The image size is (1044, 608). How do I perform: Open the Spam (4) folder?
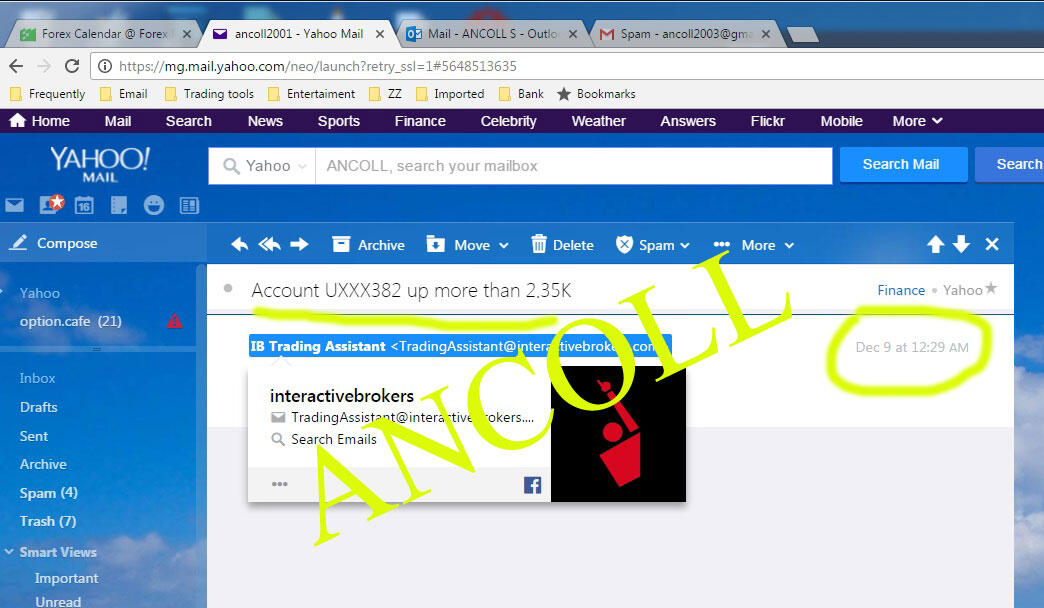click(x=49, y=493)
